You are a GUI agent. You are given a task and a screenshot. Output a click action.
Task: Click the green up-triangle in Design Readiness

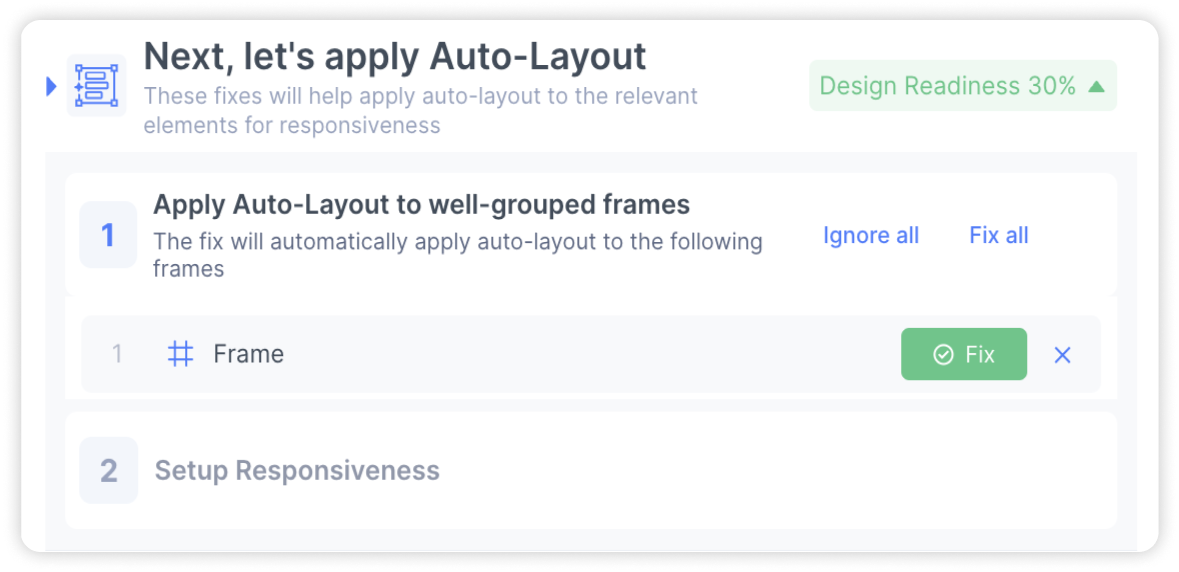[1096, 86]
